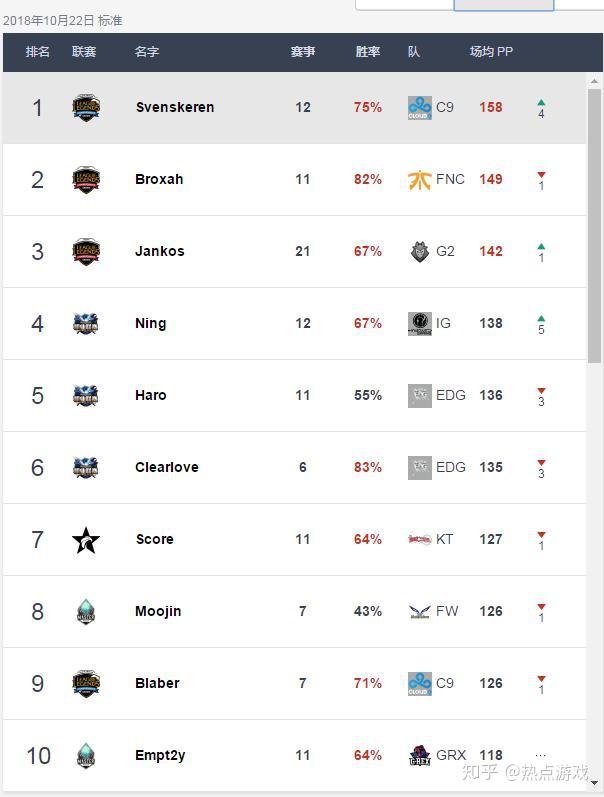604x797 pixels.
Task: Sort by the 赛事 column header
Action: 303,51
